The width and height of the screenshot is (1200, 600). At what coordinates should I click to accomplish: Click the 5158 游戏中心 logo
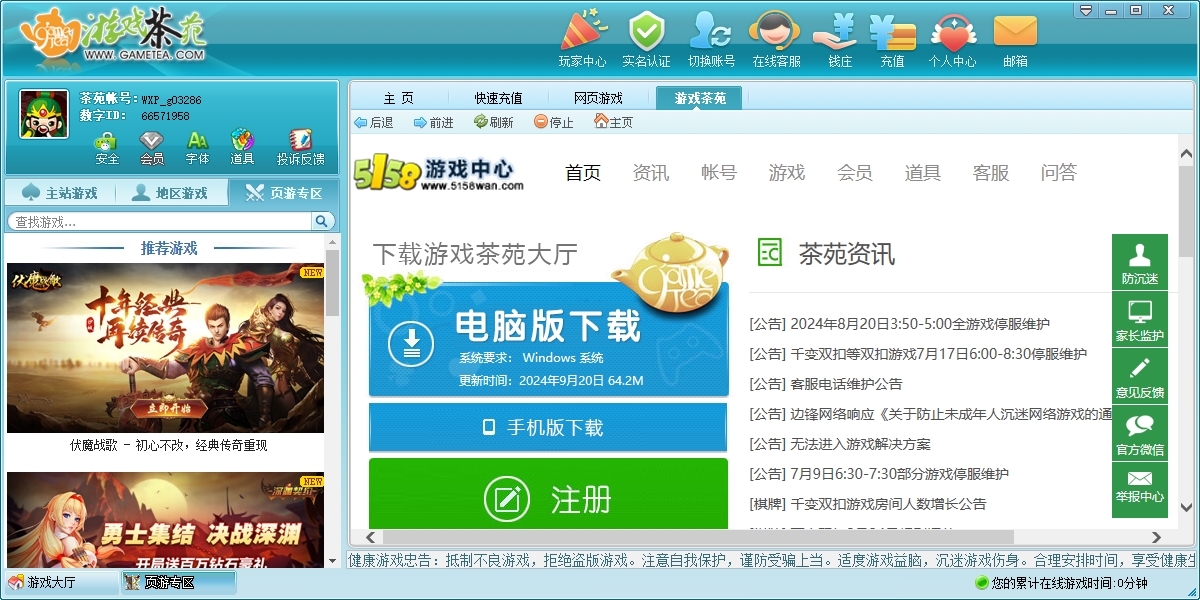[x=438, y=173]
